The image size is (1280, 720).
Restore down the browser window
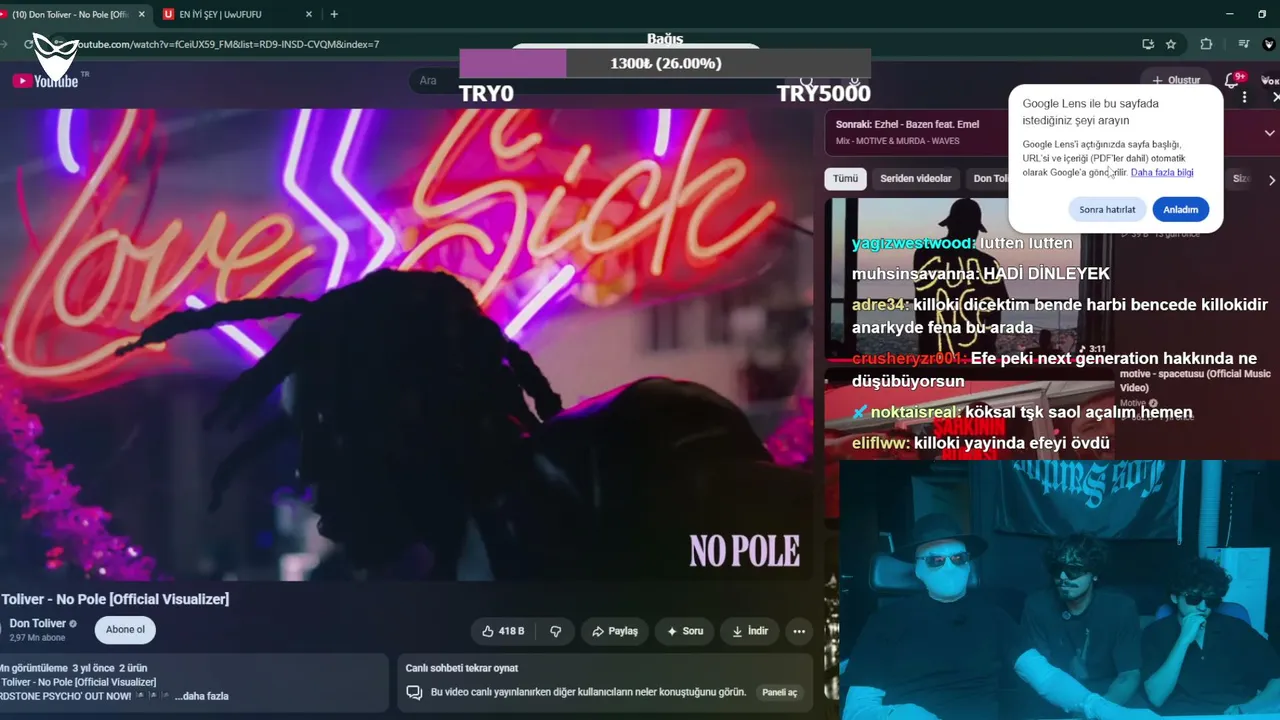(x=1262, y=14)
